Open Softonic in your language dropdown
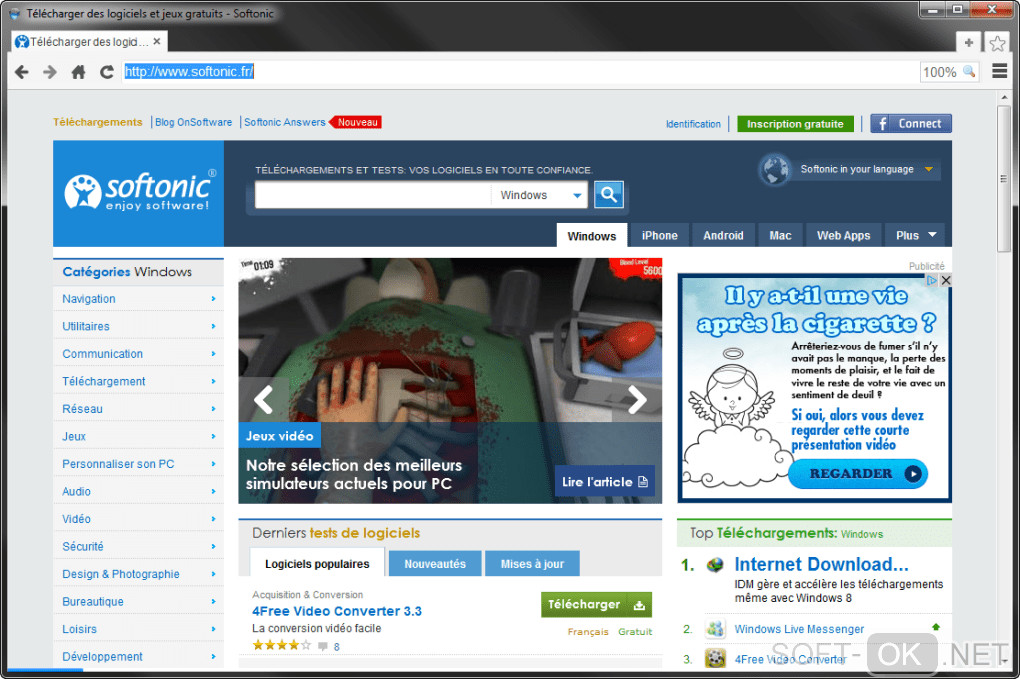This screenshot has height=679, width=1020. (867, 169)
